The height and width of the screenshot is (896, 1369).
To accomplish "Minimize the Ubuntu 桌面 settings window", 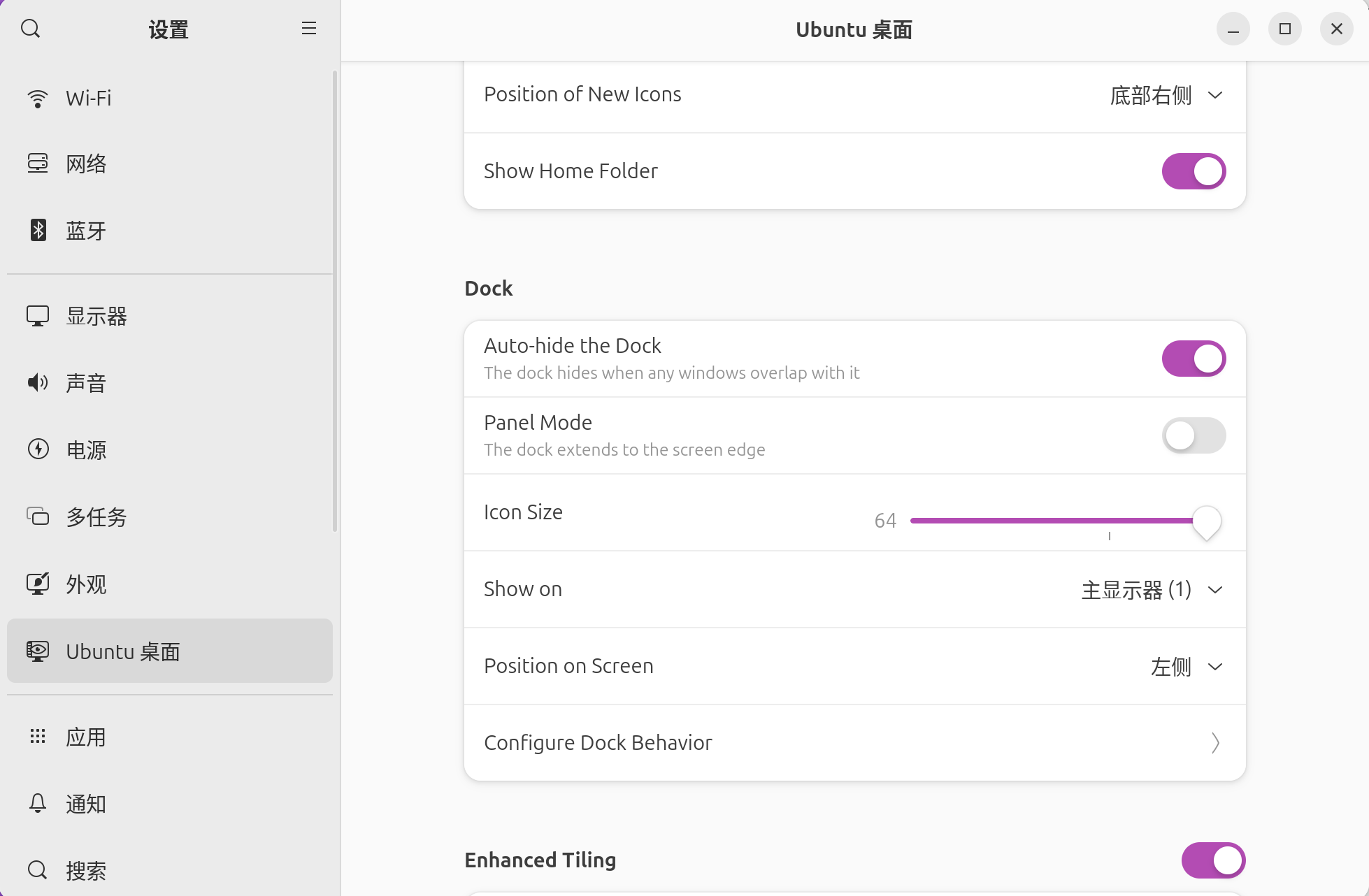I will click(x=1233, y=29).
